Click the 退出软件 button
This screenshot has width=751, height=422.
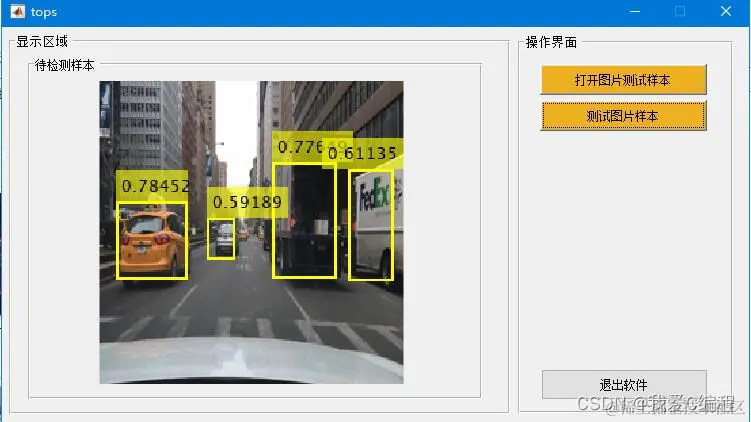point(624,384)
